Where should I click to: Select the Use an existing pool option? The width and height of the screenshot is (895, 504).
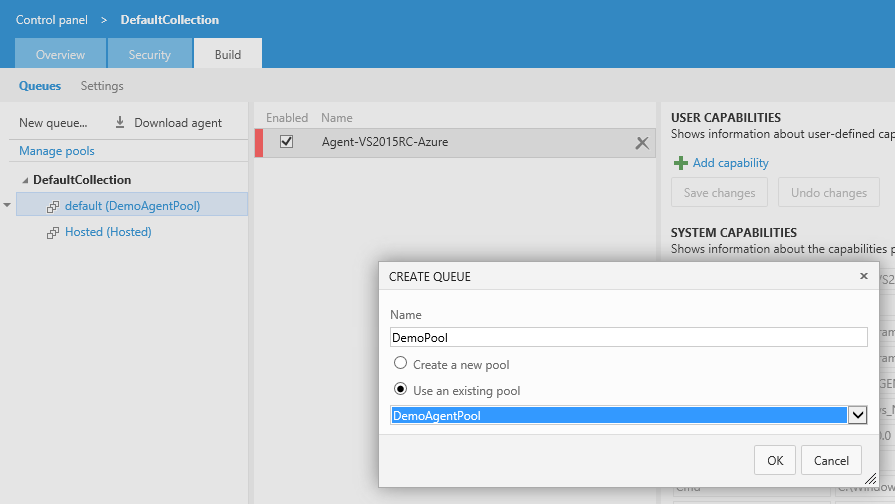click(x=401, y=389)
